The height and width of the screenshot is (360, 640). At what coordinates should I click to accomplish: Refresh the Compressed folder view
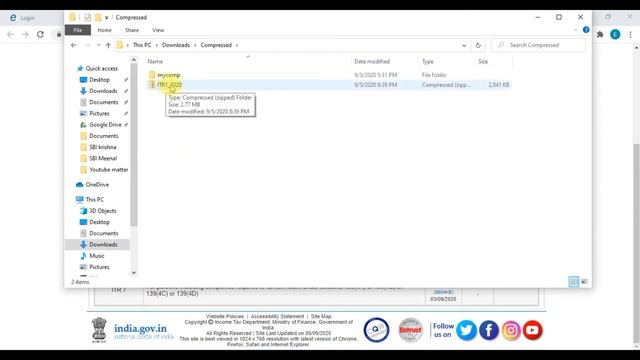pos(478,45)
